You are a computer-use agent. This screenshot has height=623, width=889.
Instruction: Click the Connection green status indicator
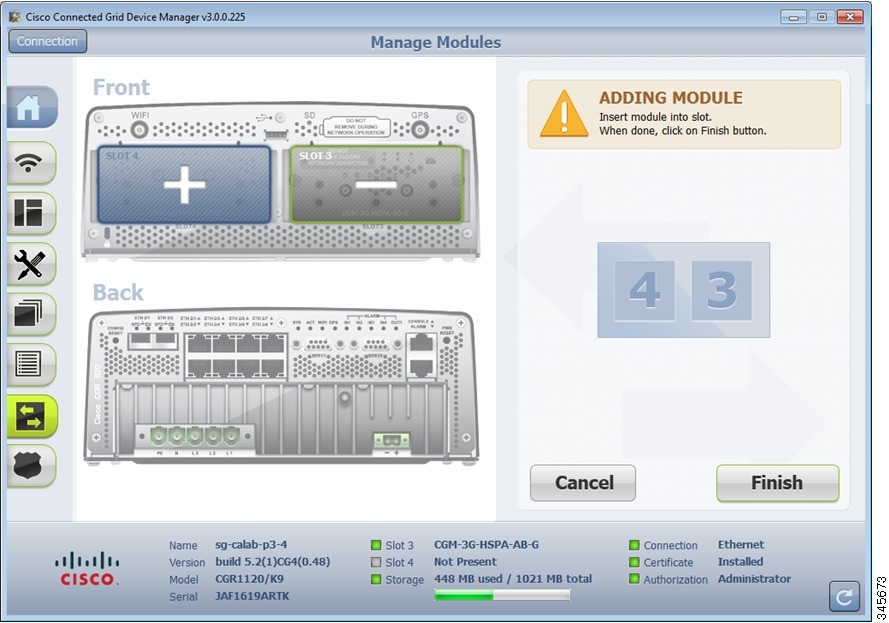pos(634,545)
